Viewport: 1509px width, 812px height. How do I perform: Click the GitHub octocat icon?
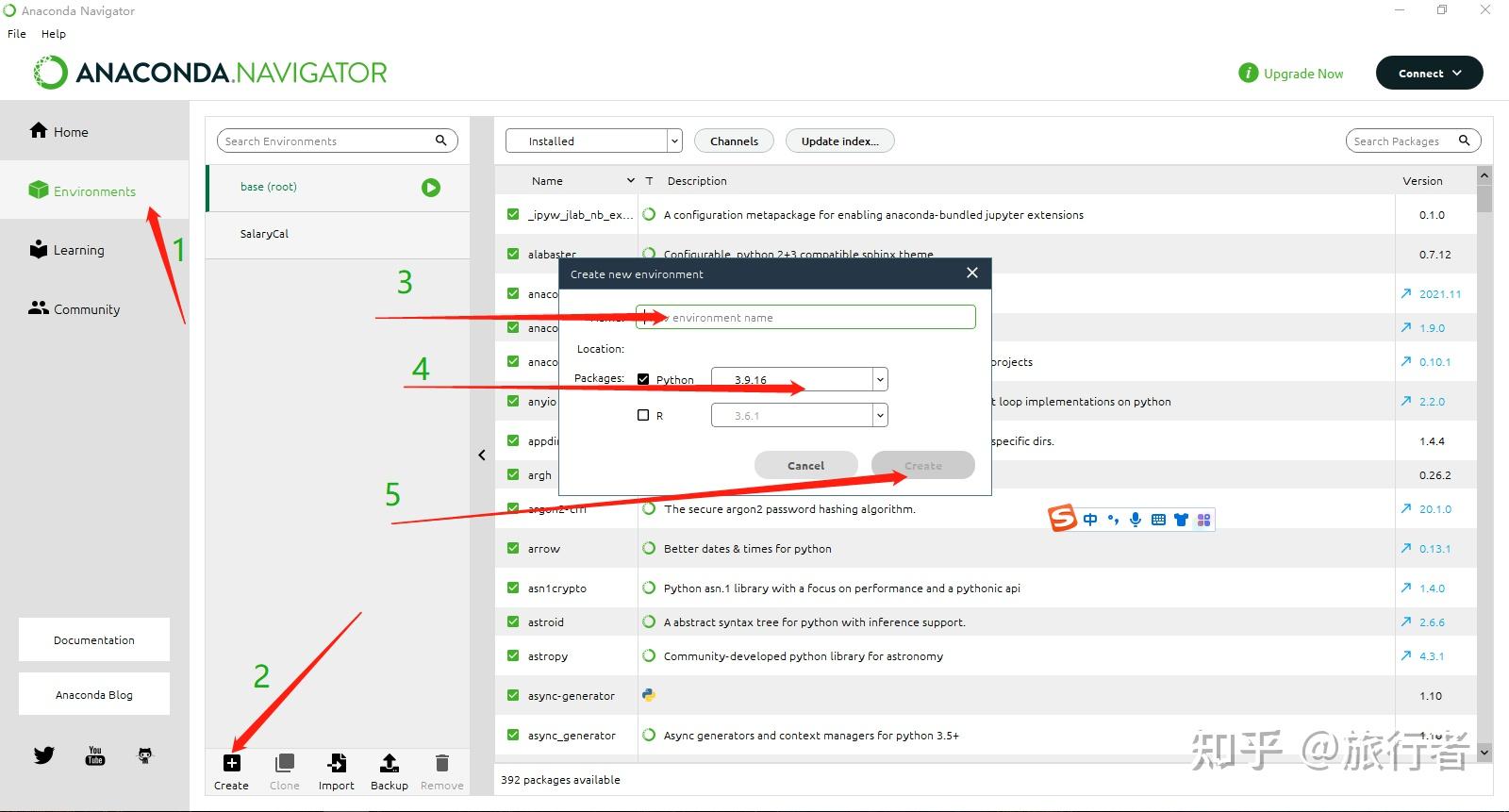coord(145,755)
